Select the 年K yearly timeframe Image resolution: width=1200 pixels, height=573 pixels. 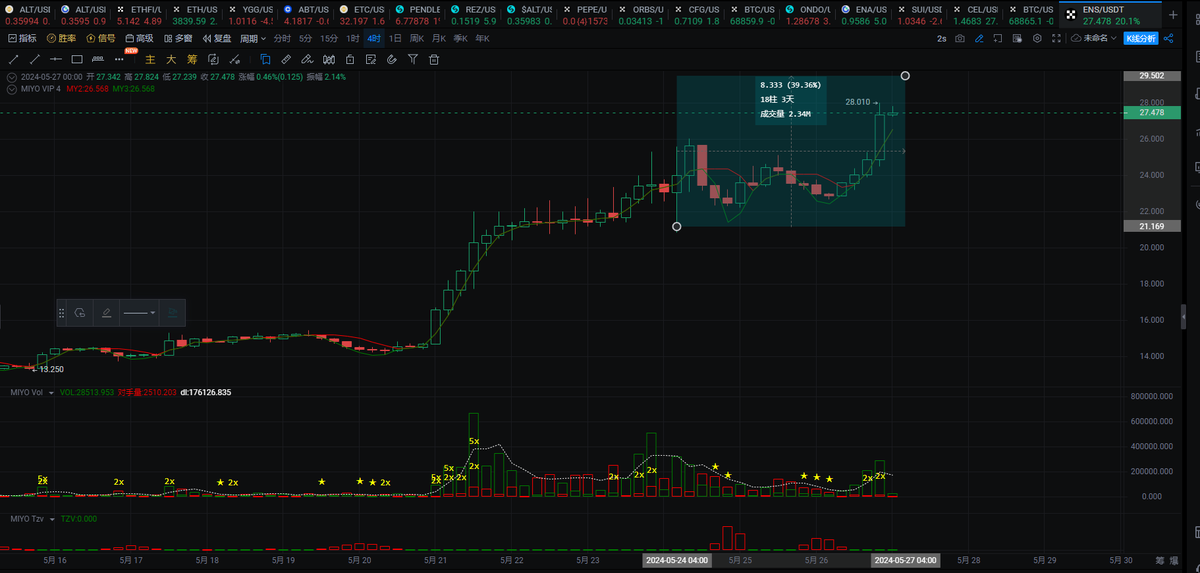(481, 38)
